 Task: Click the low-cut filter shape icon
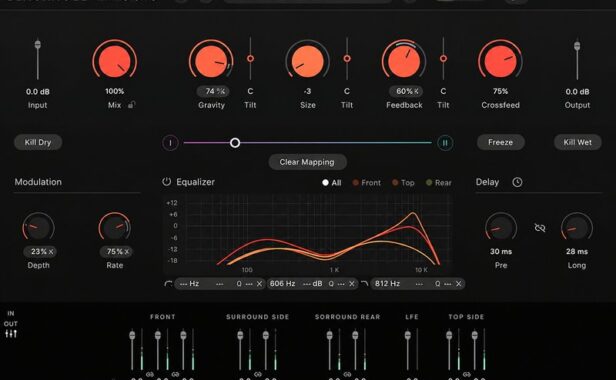168,283
